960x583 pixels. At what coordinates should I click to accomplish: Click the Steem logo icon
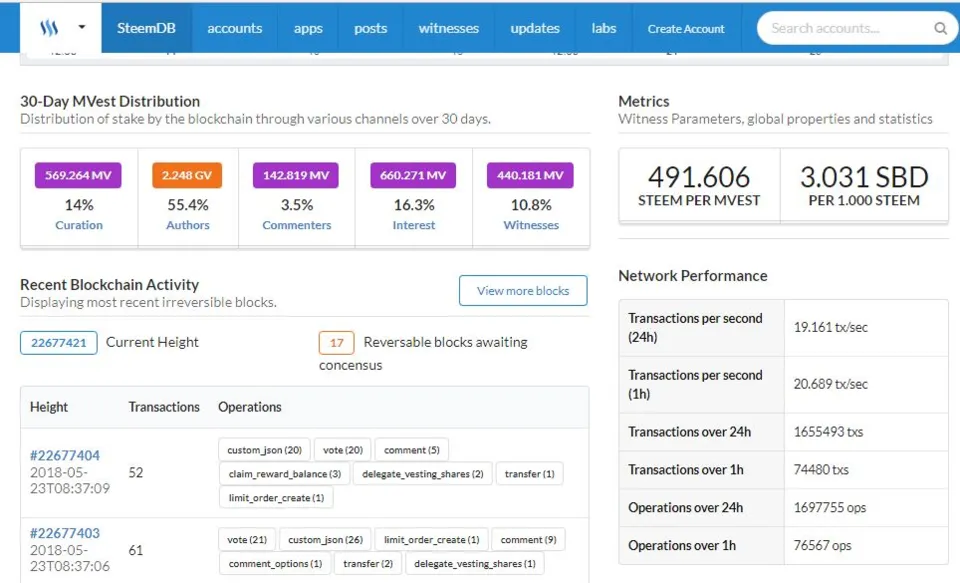coord(49,28)
